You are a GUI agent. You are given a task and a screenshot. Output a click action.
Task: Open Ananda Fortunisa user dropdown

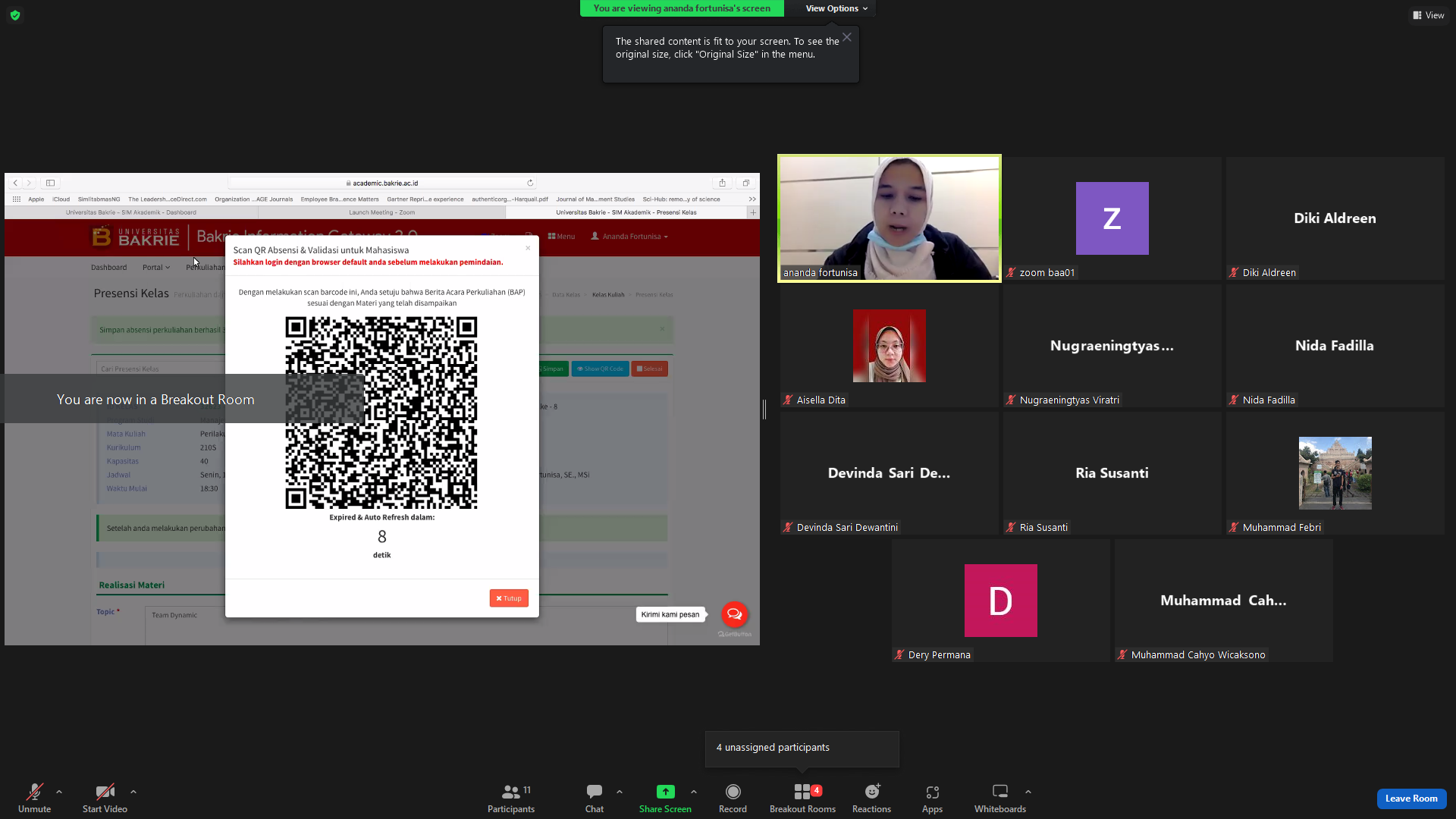pos(629,237)
